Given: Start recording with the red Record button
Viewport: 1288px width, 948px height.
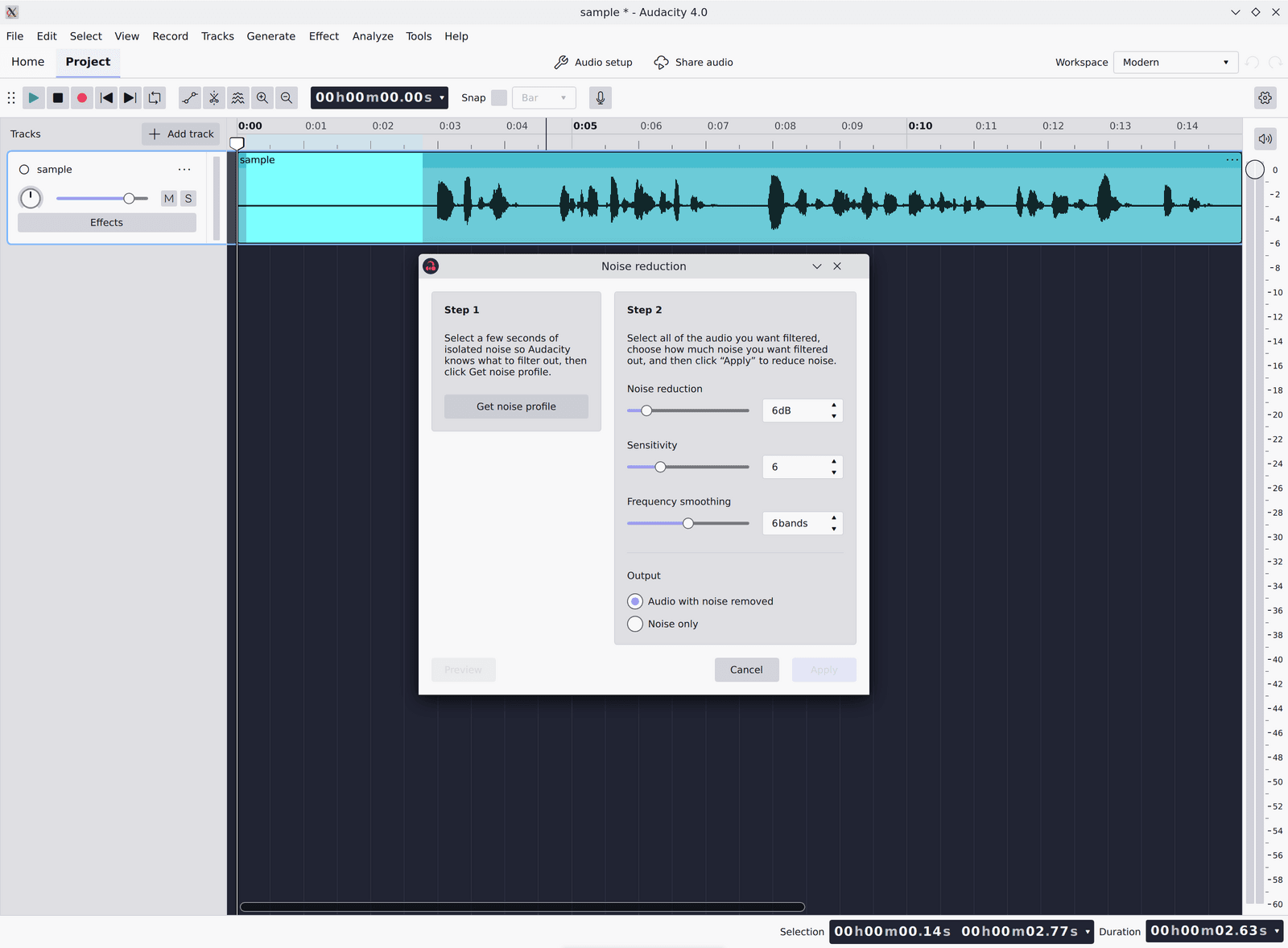Looking at the screenshot, I should pyautogui.click(x=82, y=98).
